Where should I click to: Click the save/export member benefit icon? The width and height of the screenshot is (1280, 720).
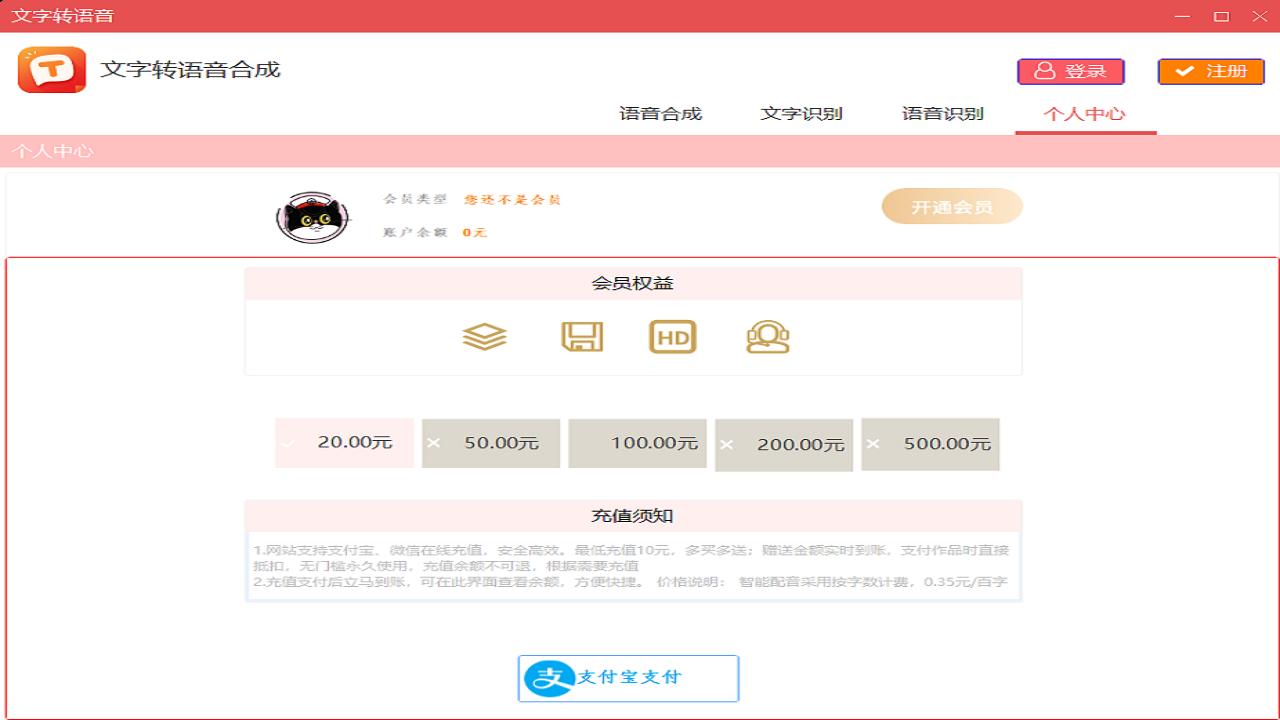click(582, 337)
